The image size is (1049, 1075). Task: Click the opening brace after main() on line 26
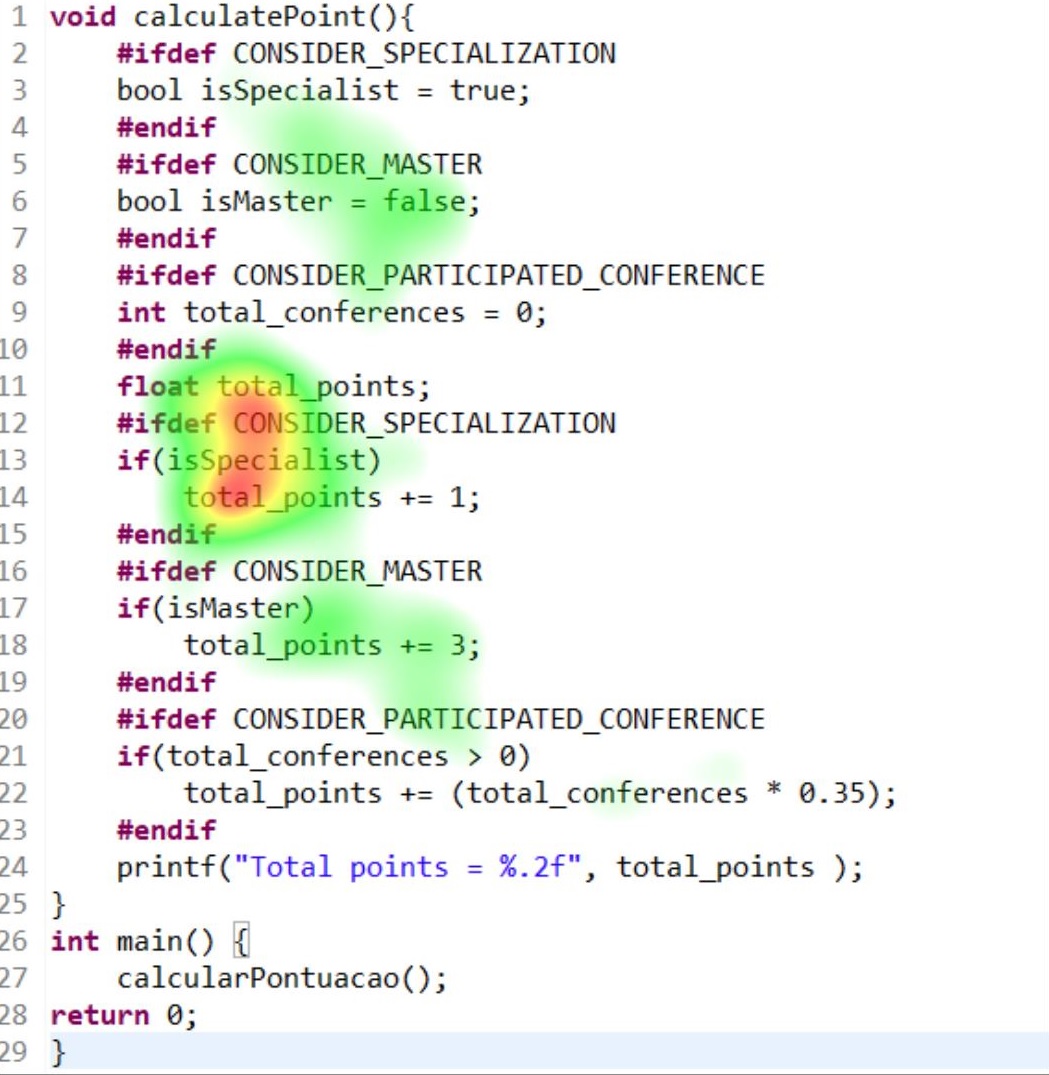click(239, 941)
